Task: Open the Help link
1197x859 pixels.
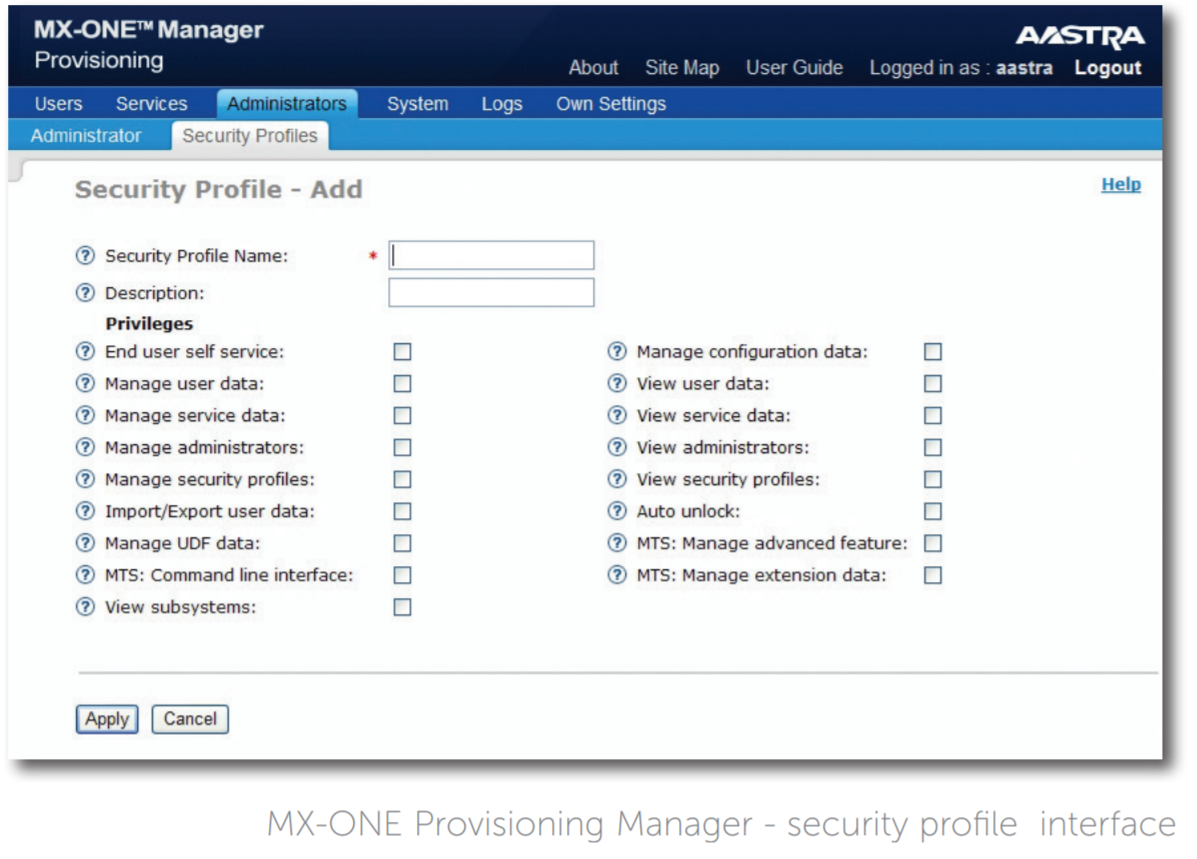Action: (x=1122, y=185)
